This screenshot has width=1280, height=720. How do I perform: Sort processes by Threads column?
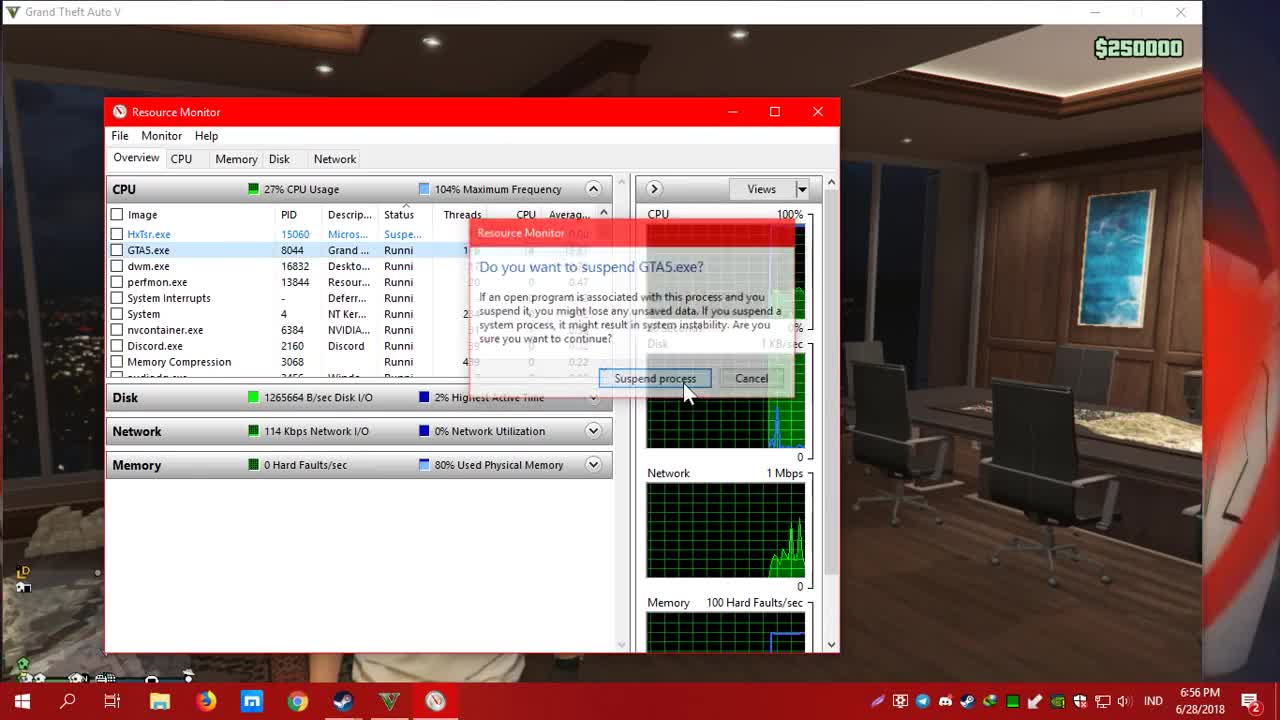point(462,215)
